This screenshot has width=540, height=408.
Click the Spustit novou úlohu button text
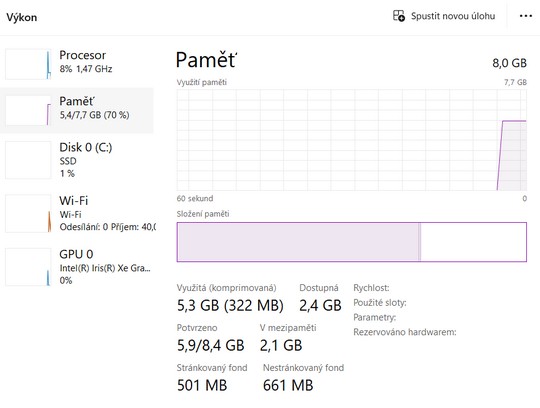coord(453,16)
